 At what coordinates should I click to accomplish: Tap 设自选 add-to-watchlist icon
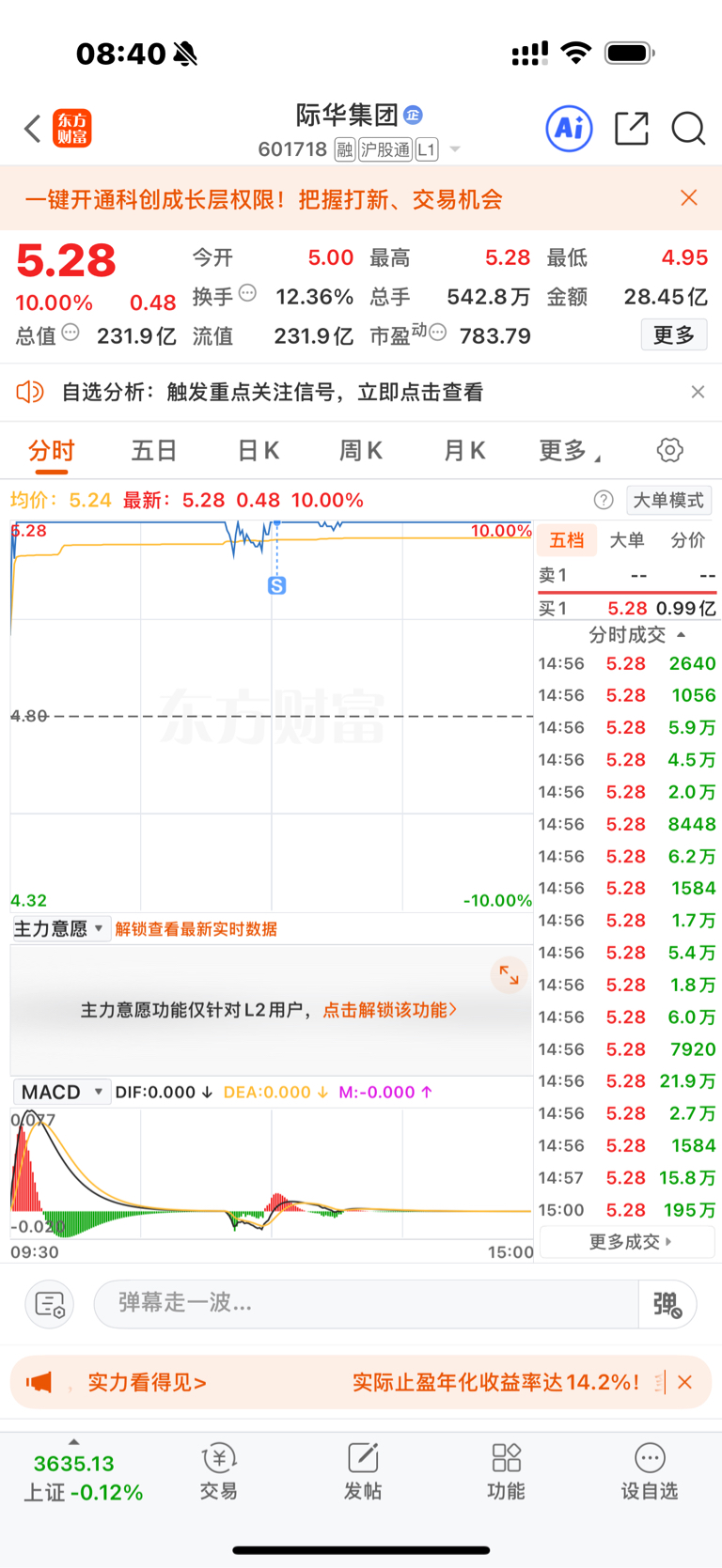(x=650, y=1471)
